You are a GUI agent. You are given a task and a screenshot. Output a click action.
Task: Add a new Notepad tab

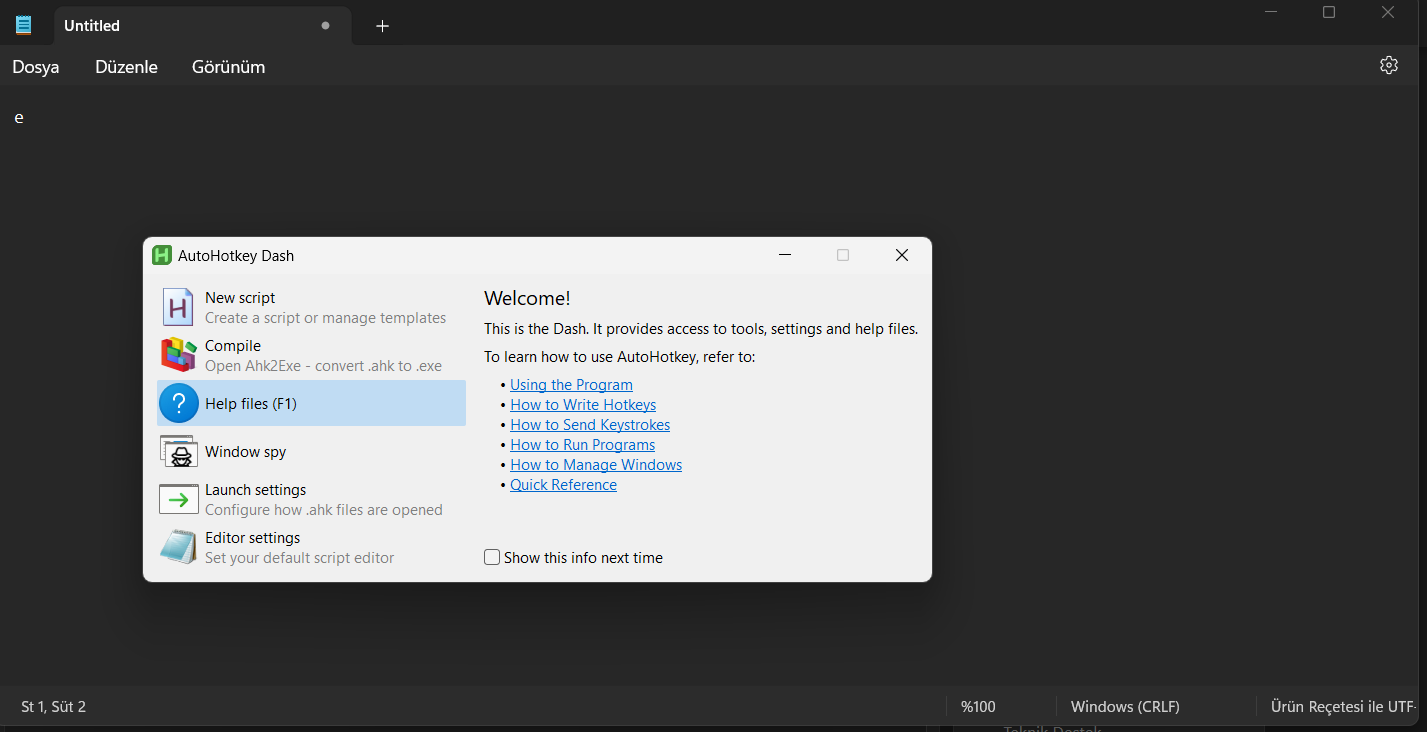[382, 26]
